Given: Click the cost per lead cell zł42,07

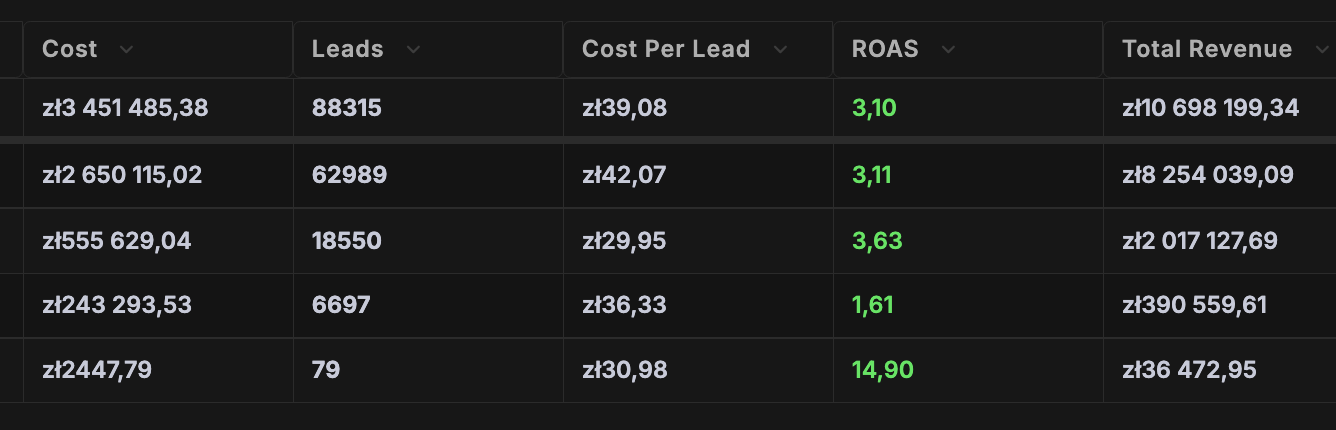Looking at the screenshot, I should [x=624, y=176].
